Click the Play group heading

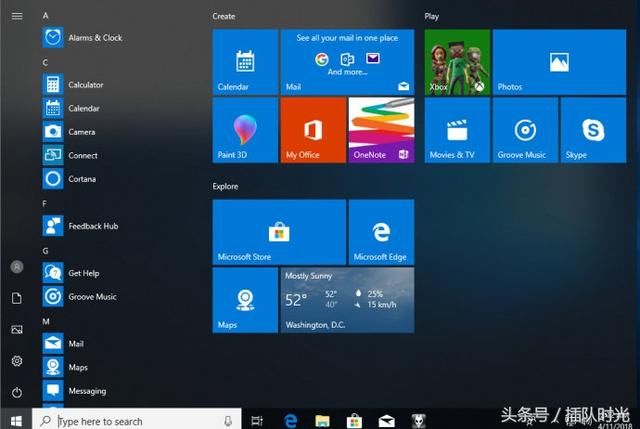431,16
